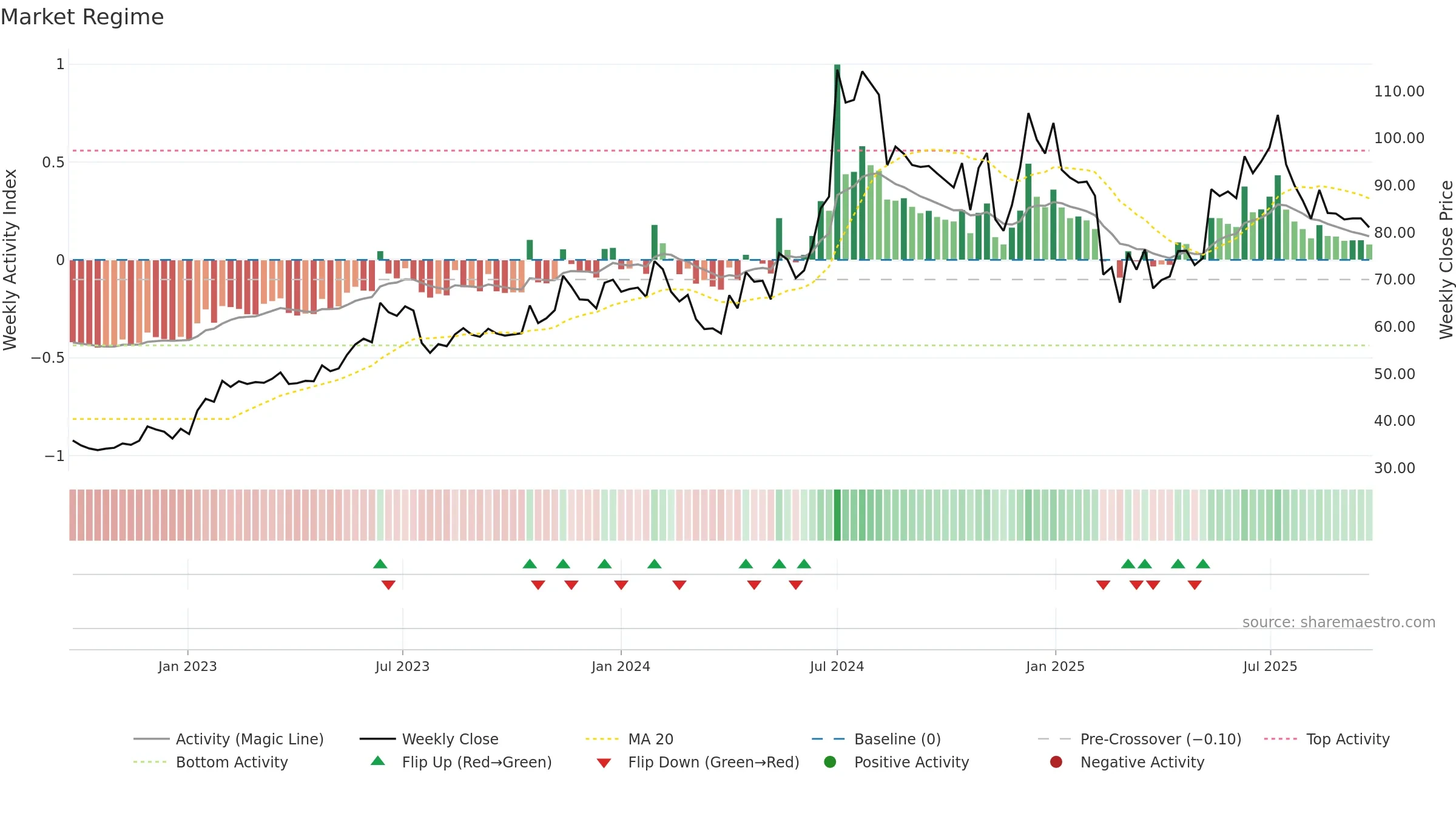Toggle the Baseline (0) legend entry
The width and height of the screenshot is (1456, 819).
click(x=876, y=739)
